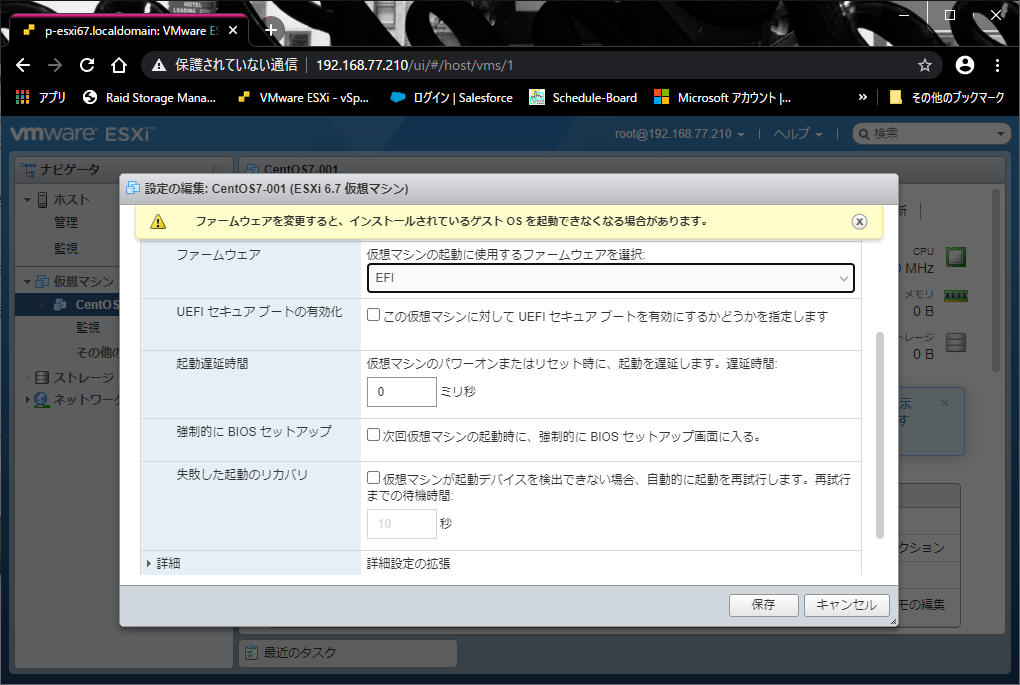This screenshot has height=685, width=1020.
Task: Collapse the ホスト tree node
Action: tap(28, 200)
